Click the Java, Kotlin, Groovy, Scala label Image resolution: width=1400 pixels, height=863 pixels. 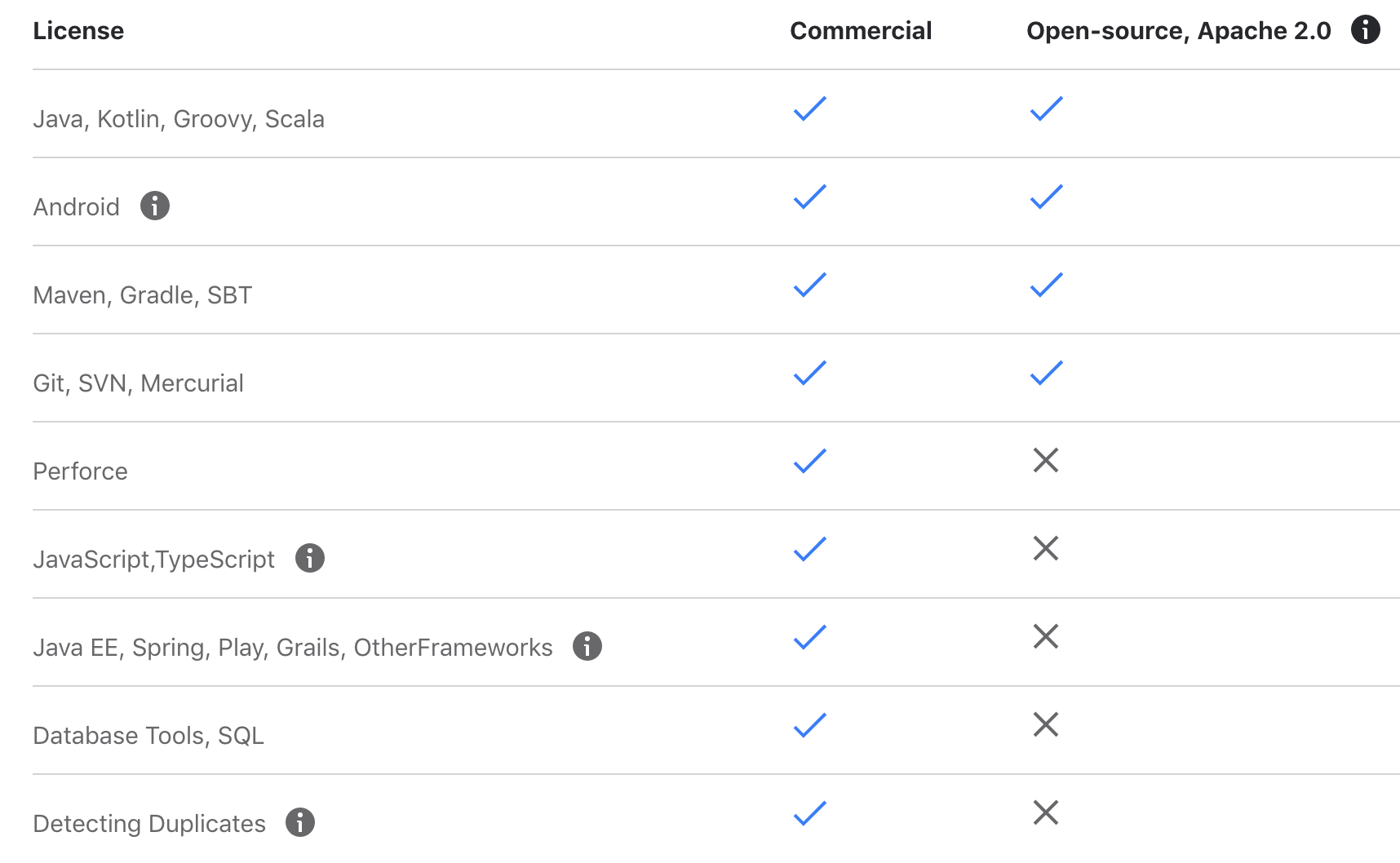pos(179,119)
